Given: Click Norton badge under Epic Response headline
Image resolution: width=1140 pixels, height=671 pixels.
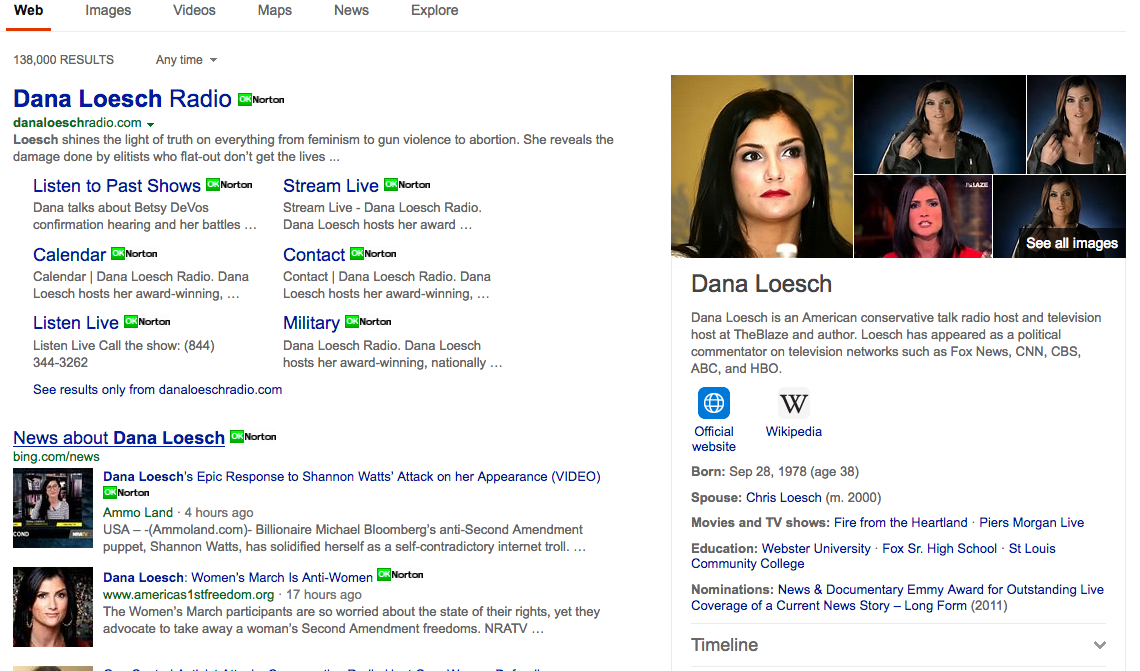Looking at the screenshot, I should tap(126, 493).
